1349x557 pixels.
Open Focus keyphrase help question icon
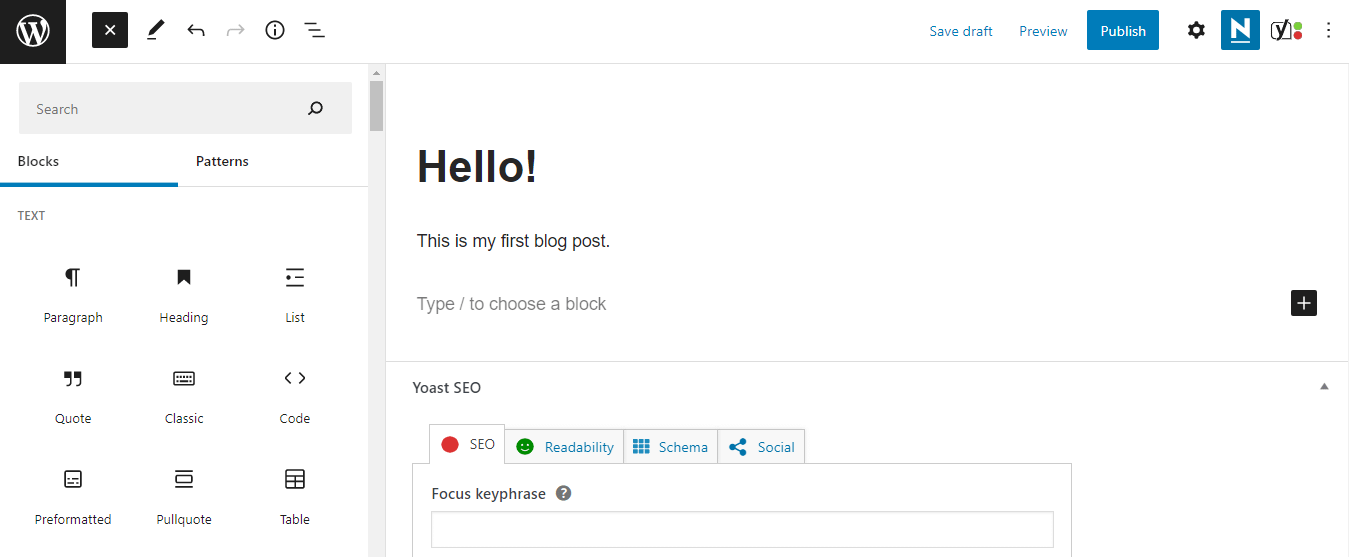click(x=564, y=493)
